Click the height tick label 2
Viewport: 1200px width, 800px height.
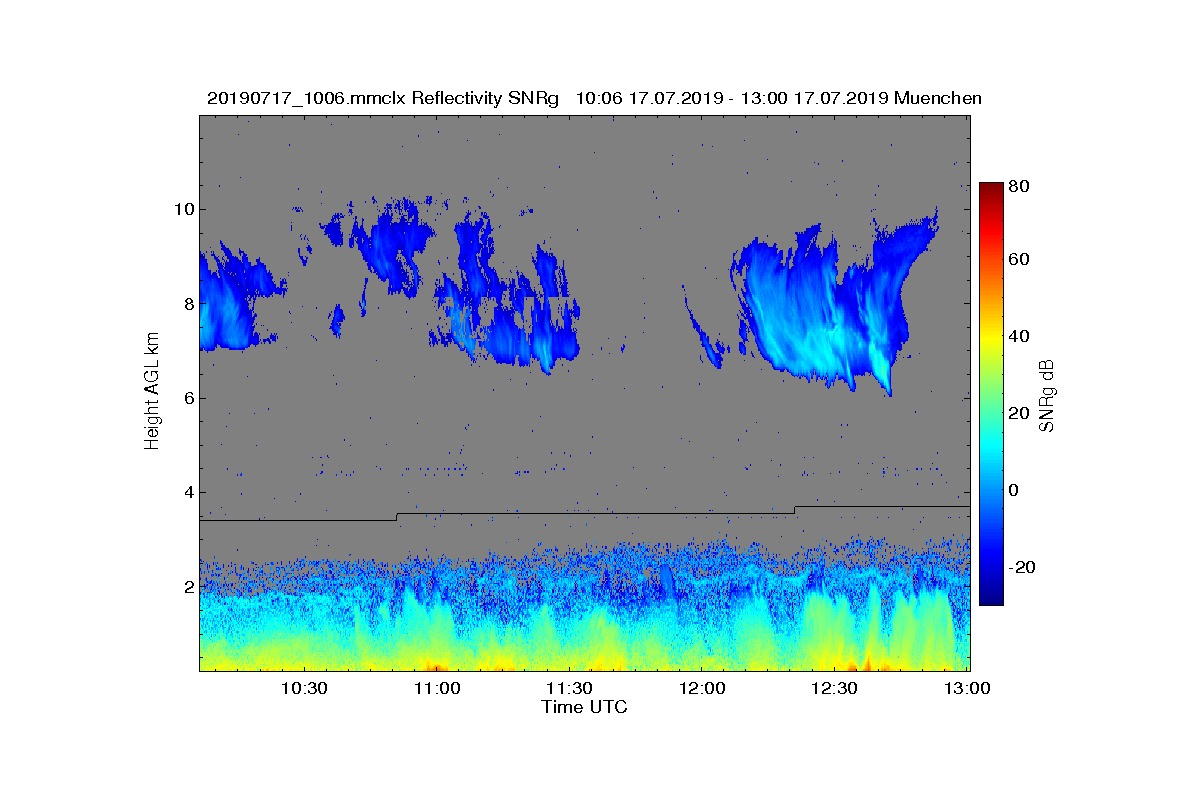click(x=187, y=586)
